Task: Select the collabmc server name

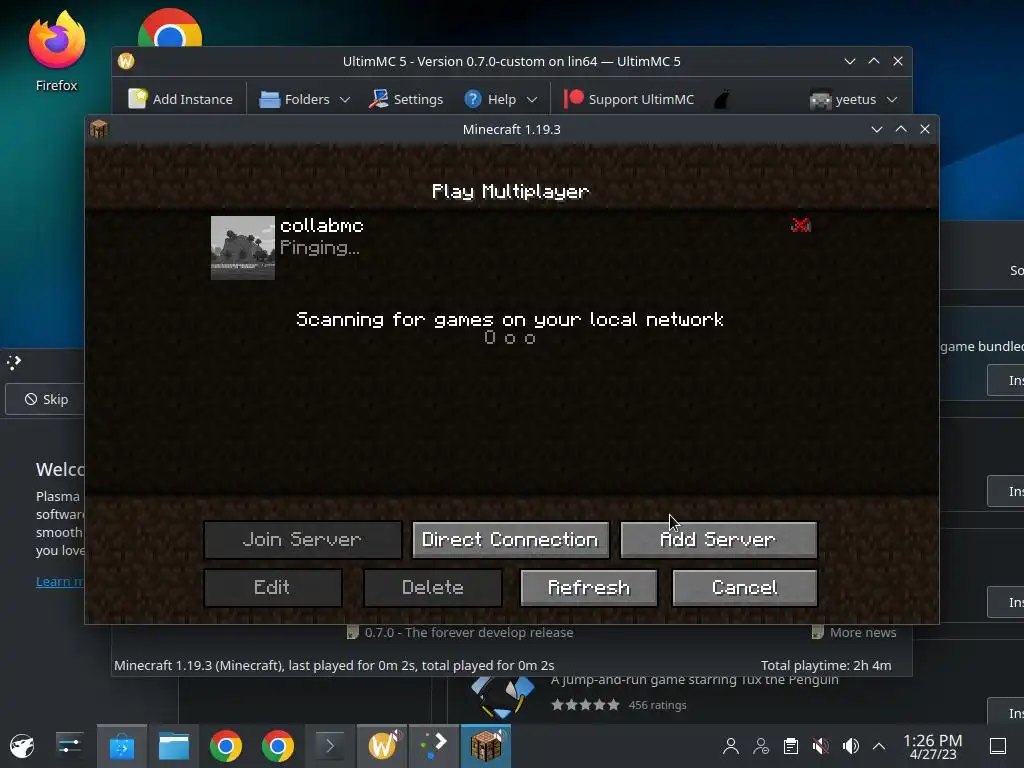Action: pos(321,226)
